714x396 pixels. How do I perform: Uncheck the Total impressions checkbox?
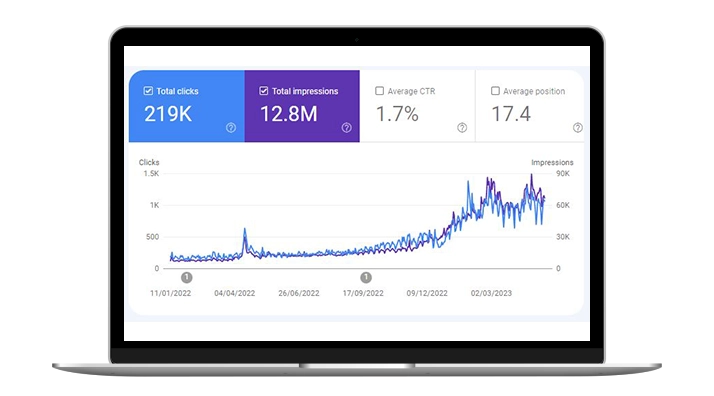pyautogui.click(x=264, y=91)
